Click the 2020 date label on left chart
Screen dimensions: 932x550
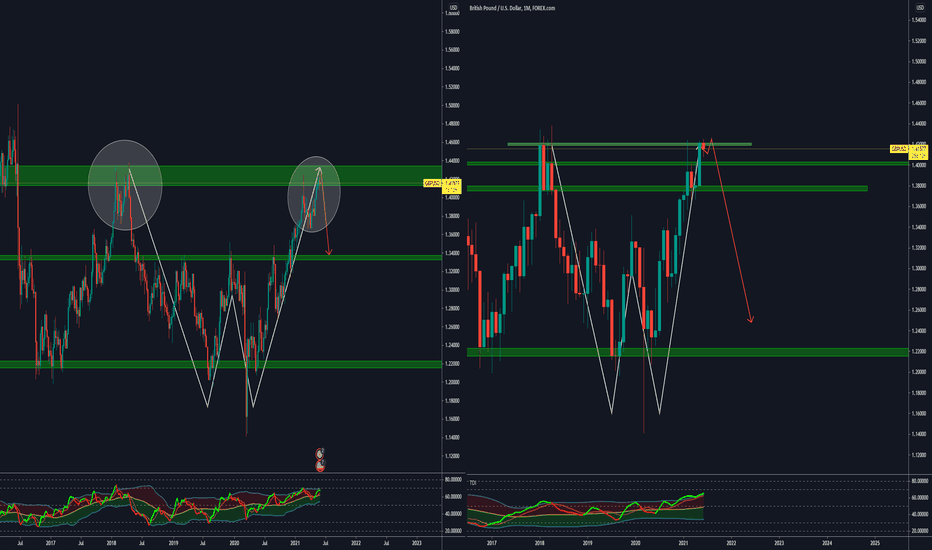(234, 543)
